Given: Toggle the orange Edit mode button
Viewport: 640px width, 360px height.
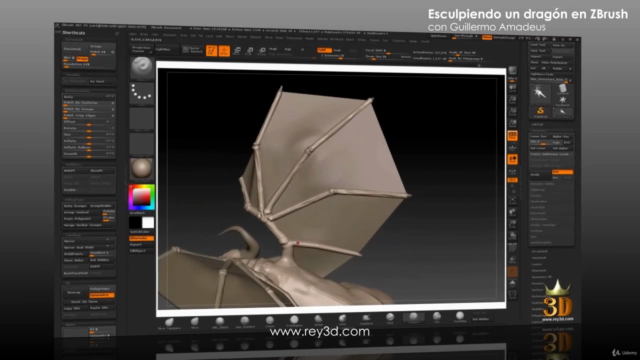Looking at the screenshot, I should point(211,50).
